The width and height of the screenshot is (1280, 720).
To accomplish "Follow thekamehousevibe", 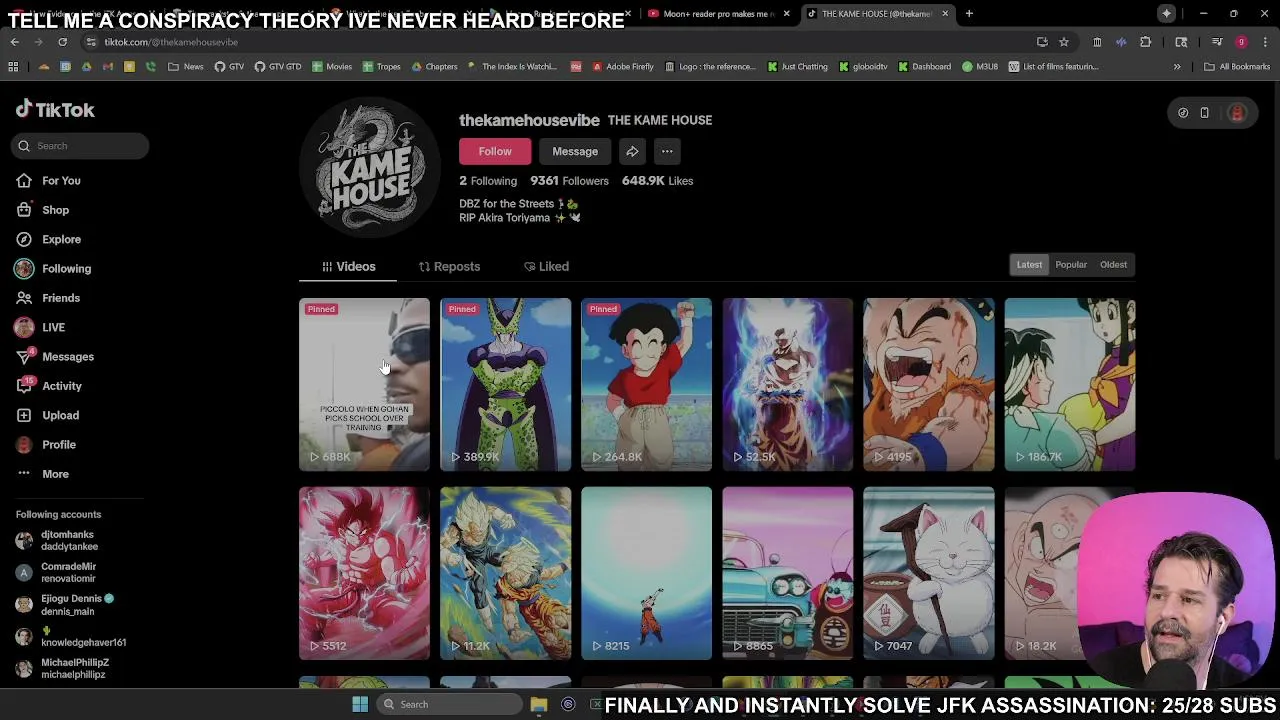I will tap(495, 152).
